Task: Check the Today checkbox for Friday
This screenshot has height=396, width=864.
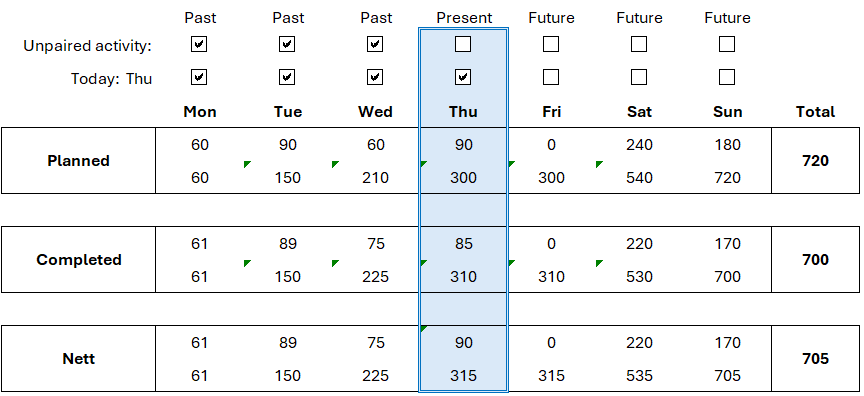Action: tap(551, 77)
